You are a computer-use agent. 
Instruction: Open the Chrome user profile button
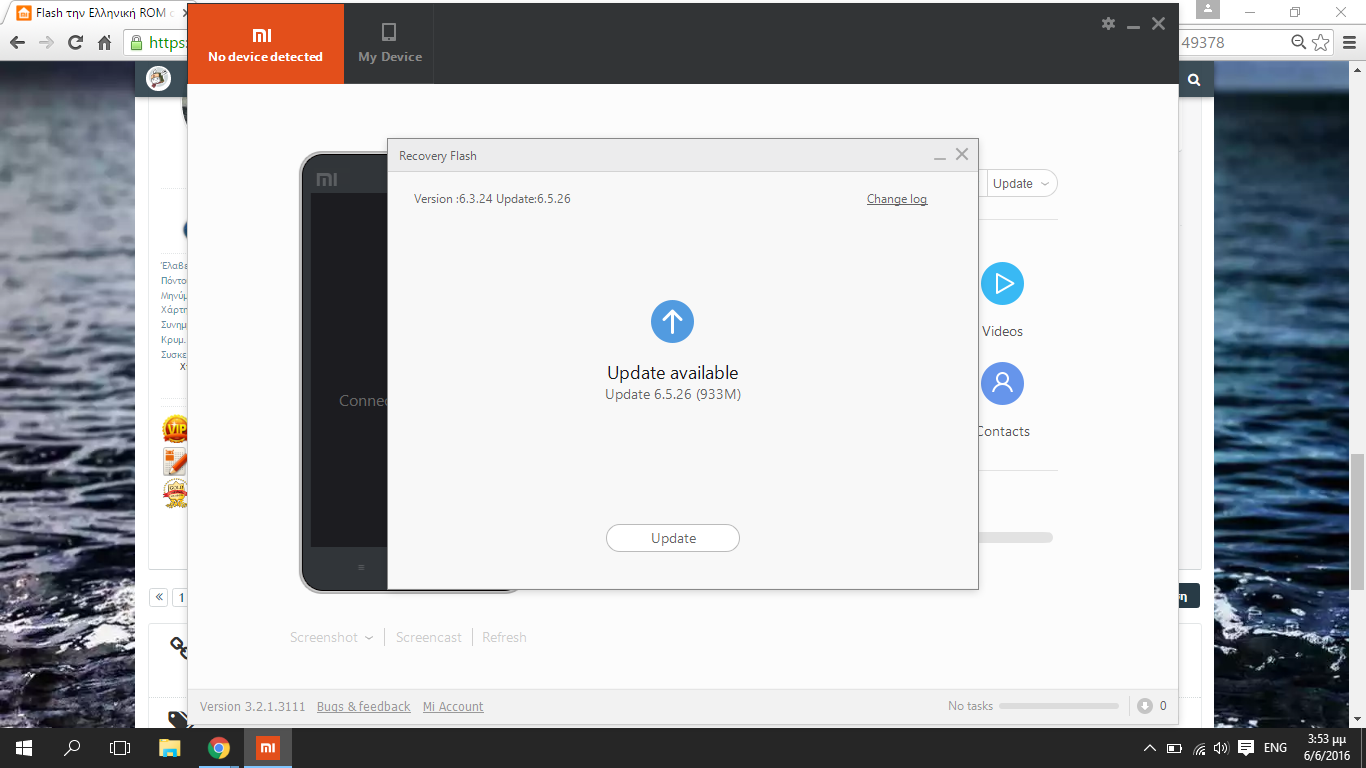pyautogui.click(x=1207, y=9)
